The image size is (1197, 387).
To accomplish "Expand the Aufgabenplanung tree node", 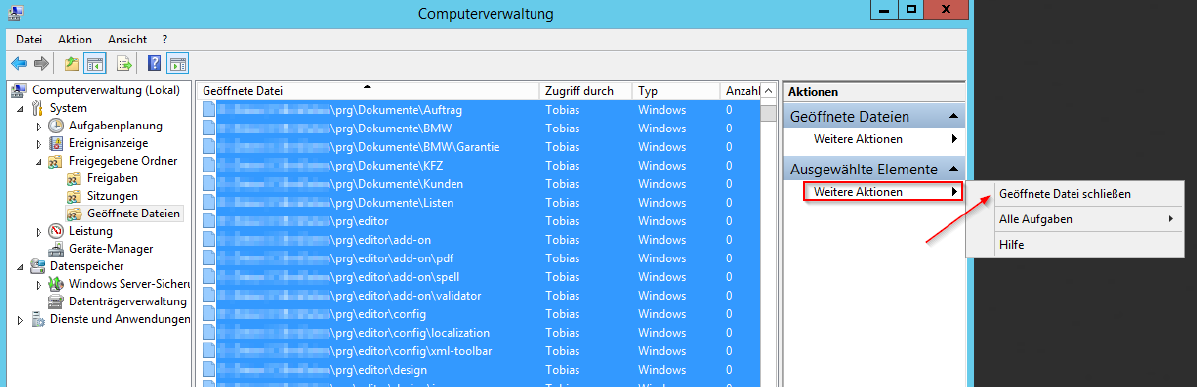I will (x=39, y=126).
